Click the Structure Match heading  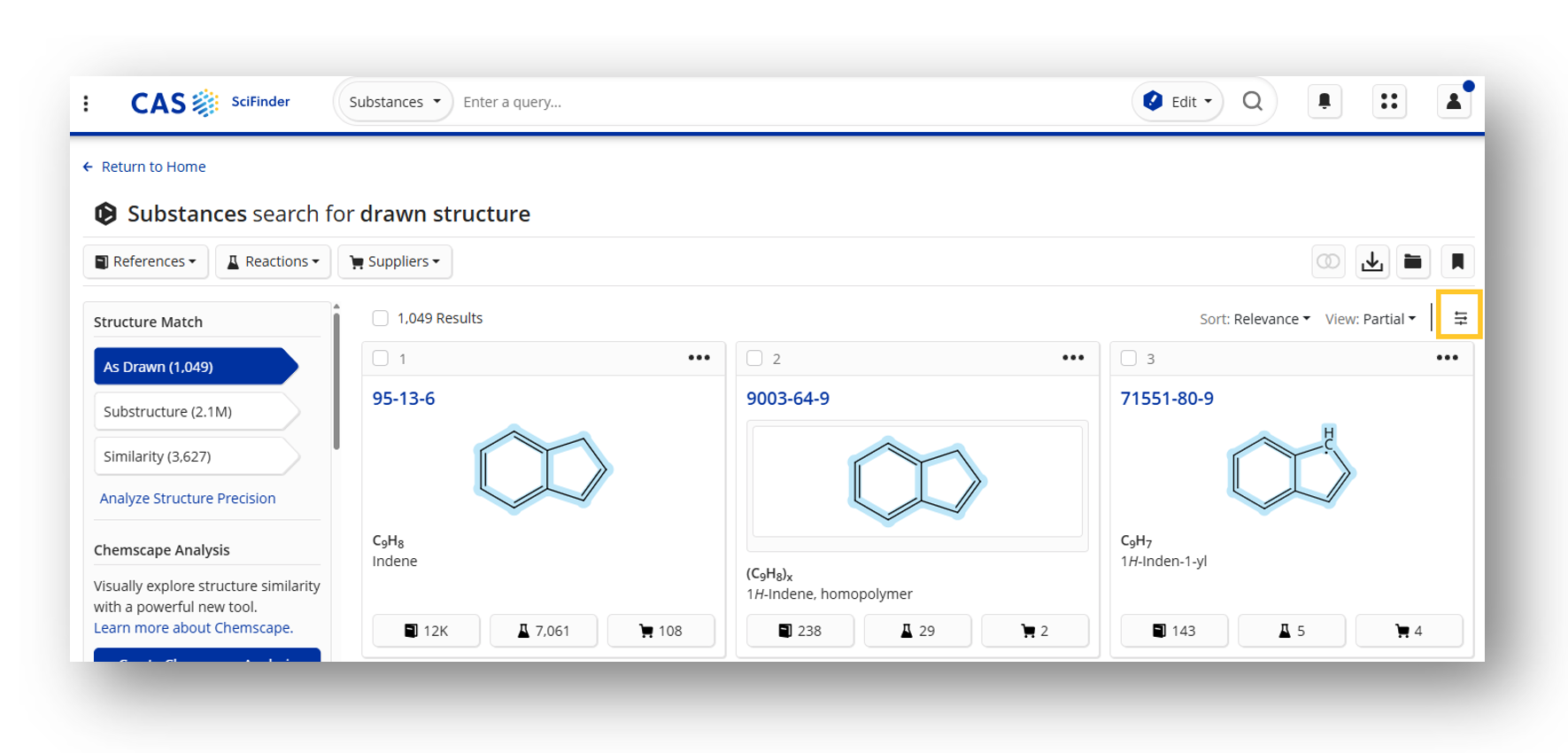[149, 322]
